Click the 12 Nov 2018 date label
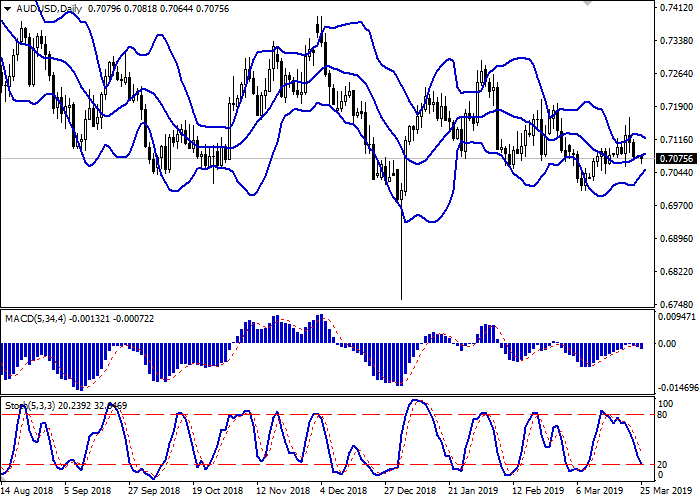This screenshot has height=500, width=700. pos(282,491)
